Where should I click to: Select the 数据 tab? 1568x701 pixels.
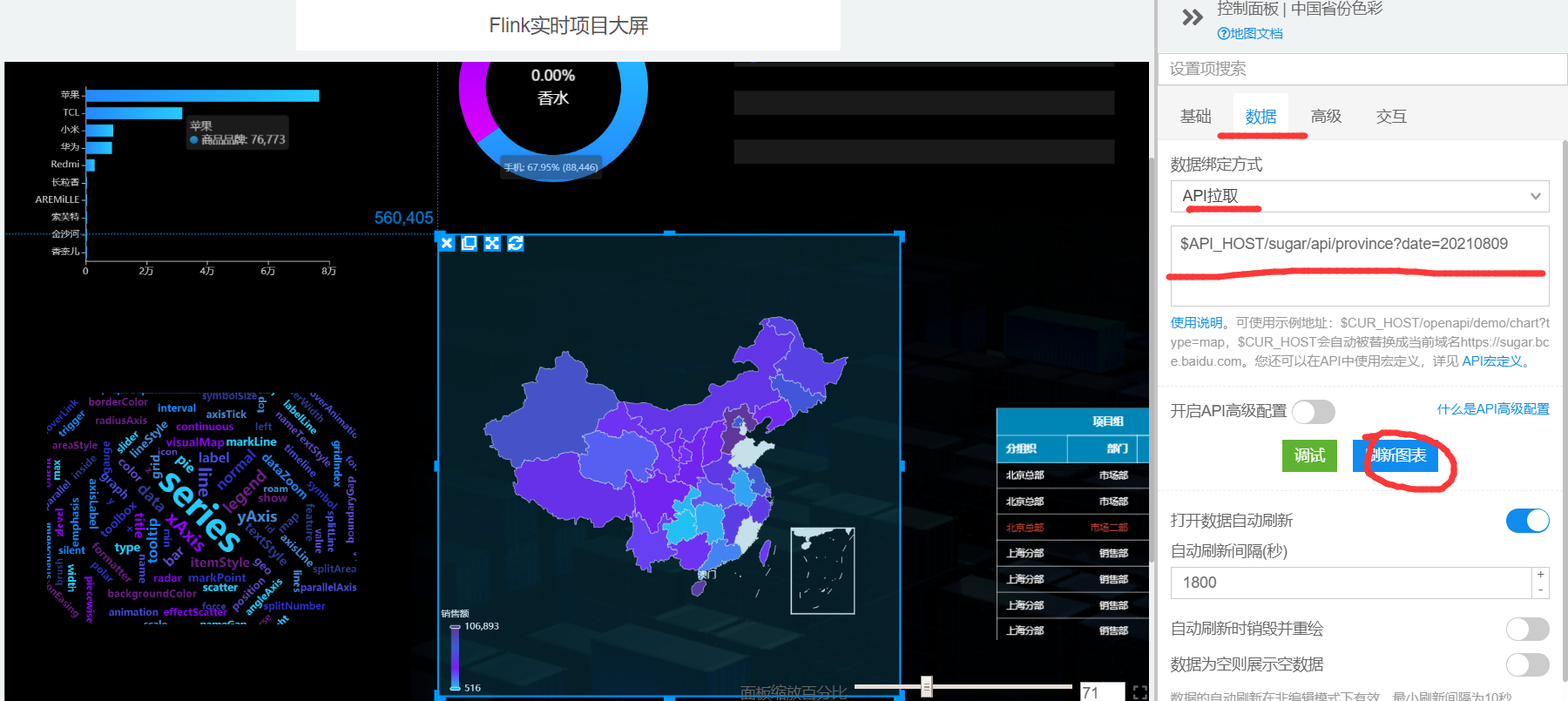point(1260,117)
